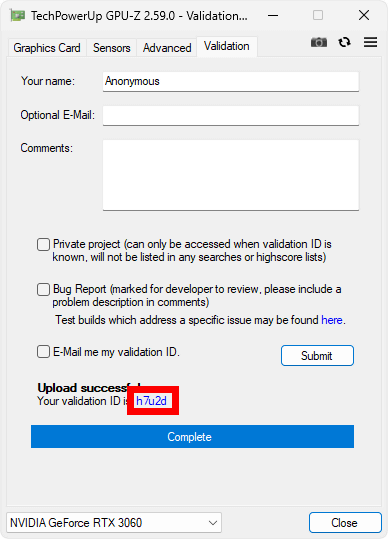
Task: Switch to the Graphics Card tab
Action: pos(47,48)
